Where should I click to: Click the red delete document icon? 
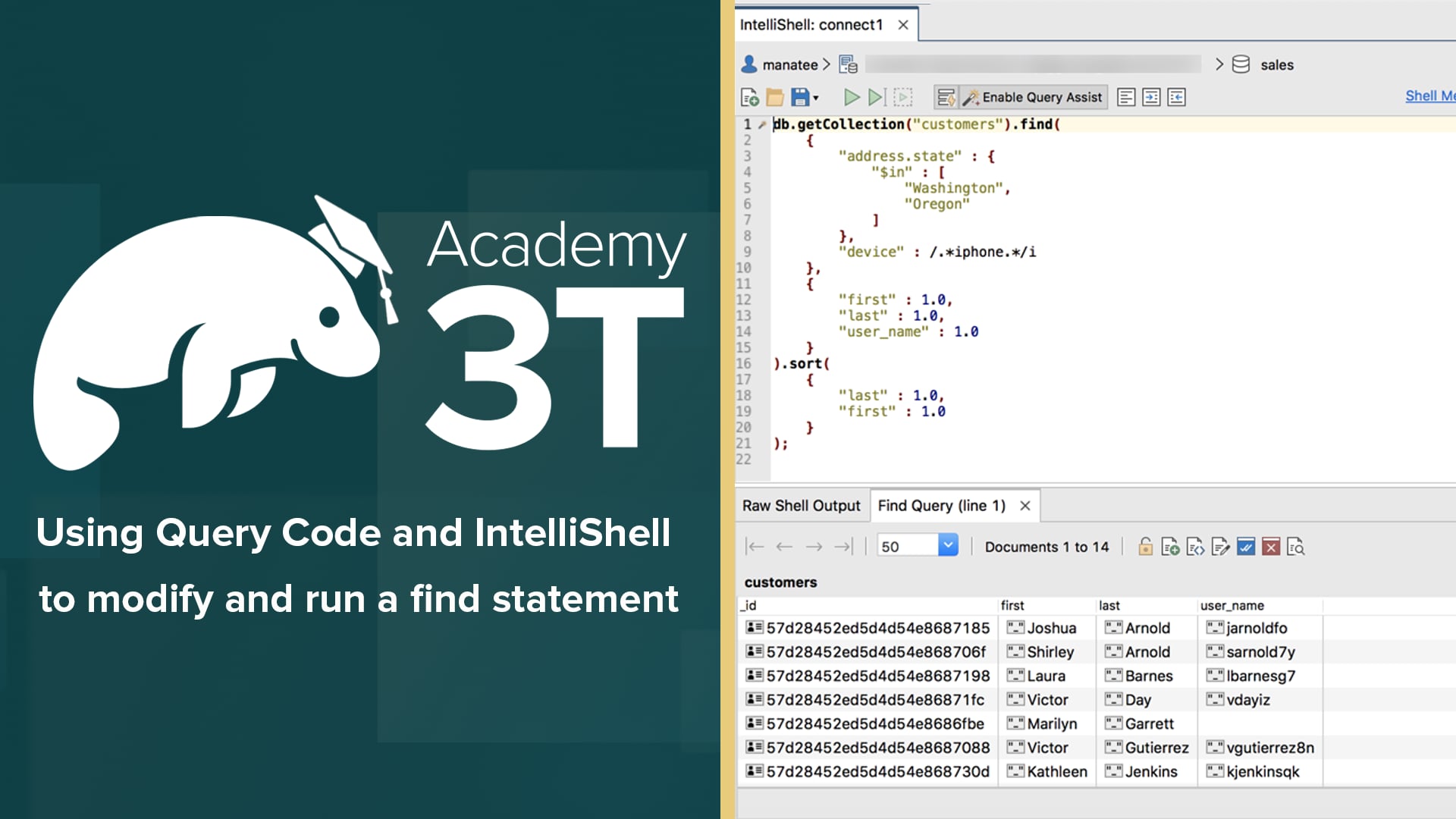click(x=1271, y=547)
